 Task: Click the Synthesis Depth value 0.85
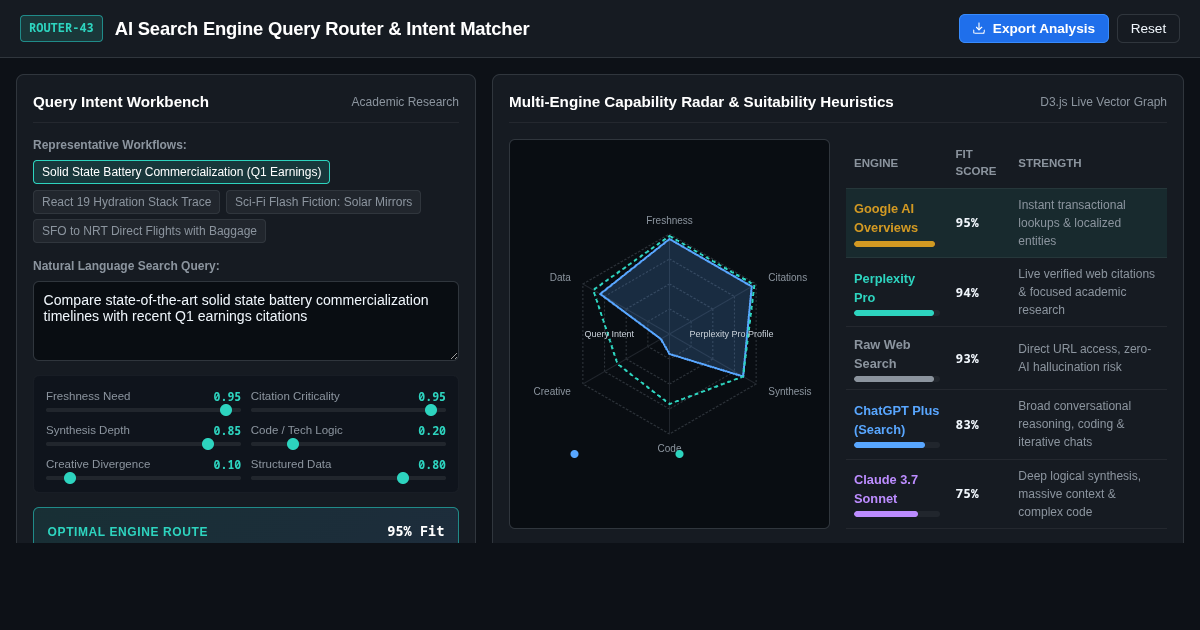(x=227, y=431)
